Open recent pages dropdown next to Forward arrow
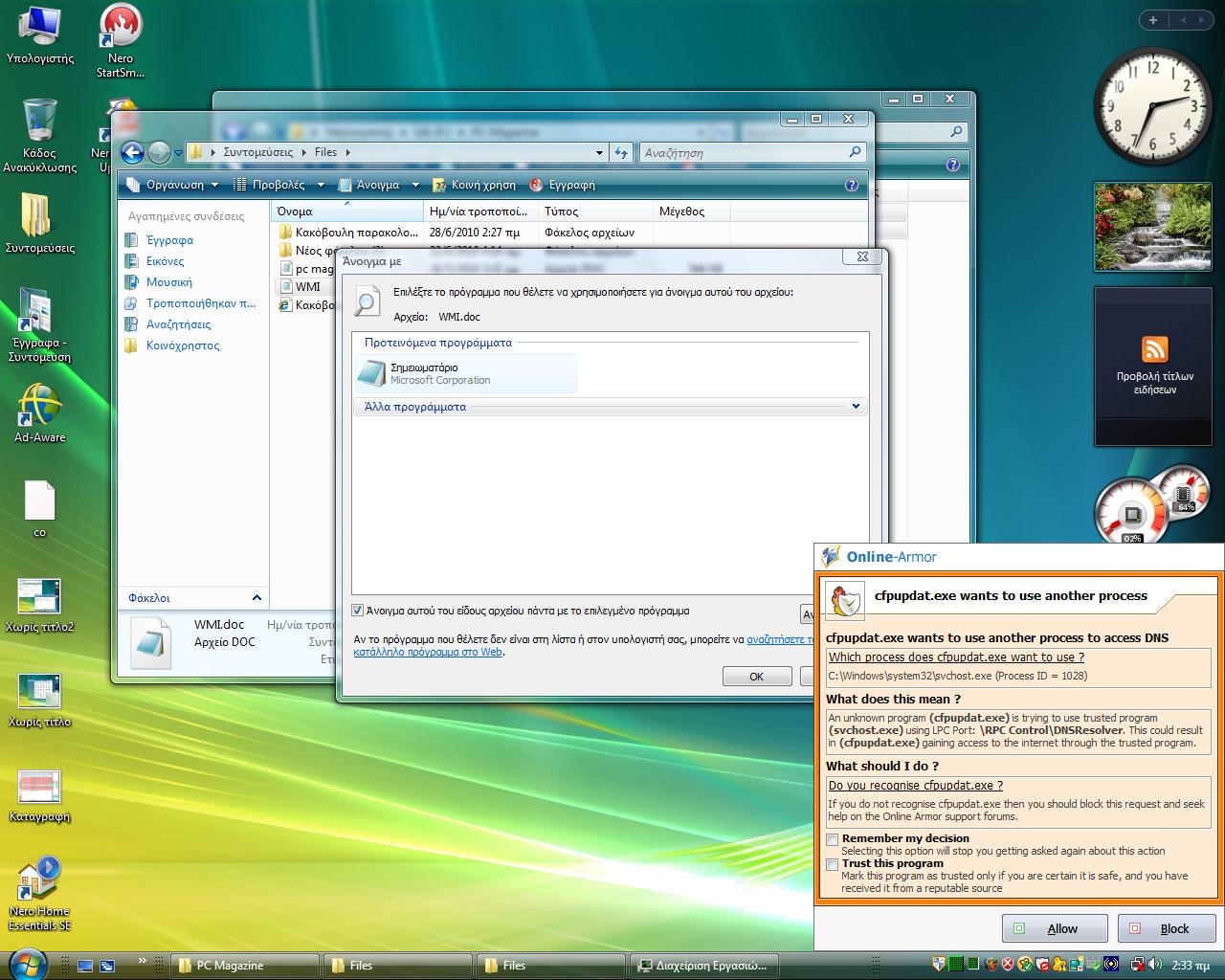The image size is (1225, 980). pyautogui.click(x=178, y=153)
